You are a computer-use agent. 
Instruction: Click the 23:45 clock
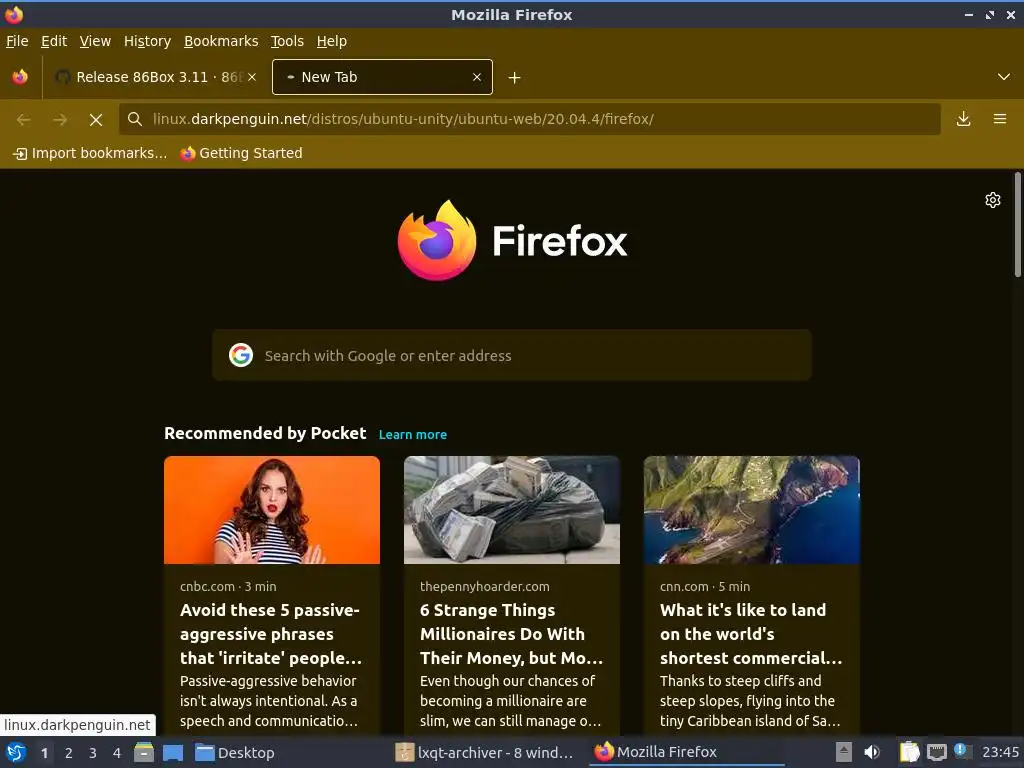[x=1000, y=752]
